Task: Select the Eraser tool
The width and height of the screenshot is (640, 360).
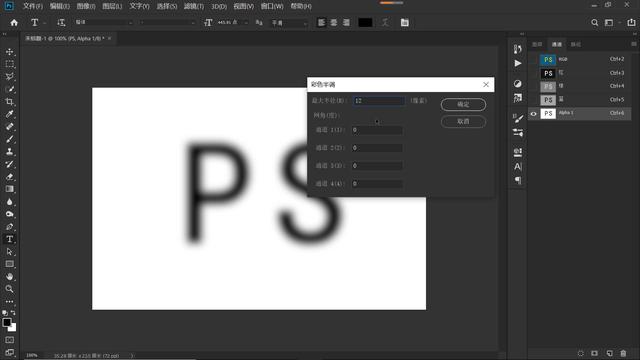Action: click(x=9, y=177)
